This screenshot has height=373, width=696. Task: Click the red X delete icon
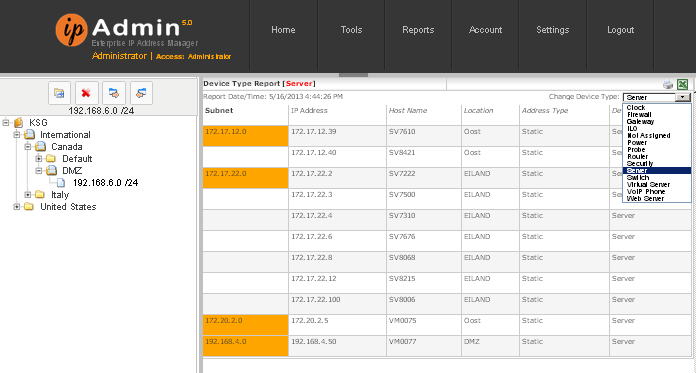[86, 93]
